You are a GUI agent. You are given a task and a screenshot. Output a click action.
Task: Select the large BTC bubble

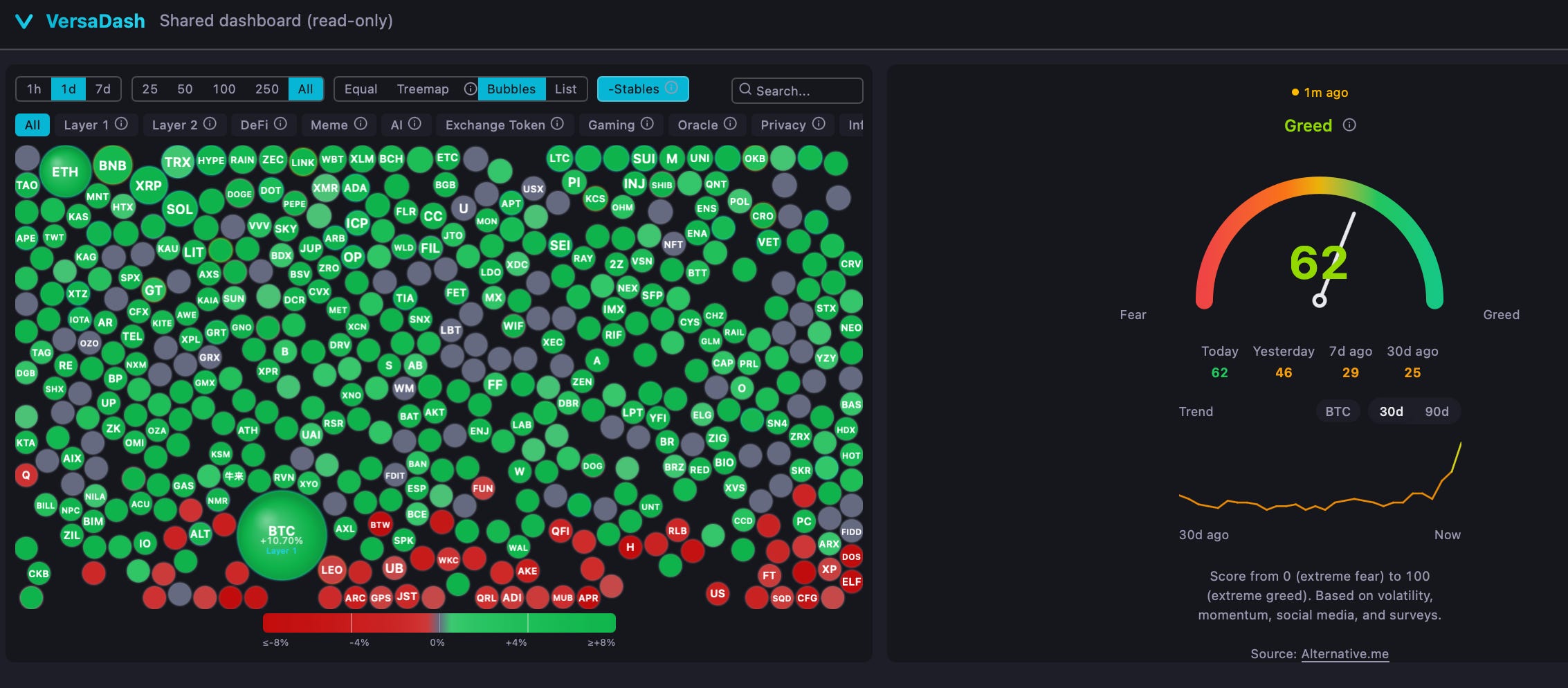click(x=282, y=536)
